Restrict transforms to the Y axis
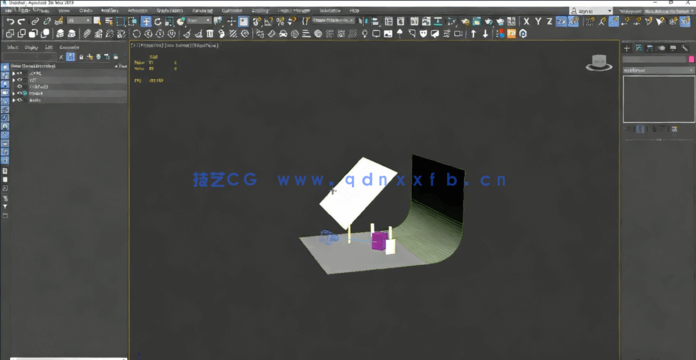 click(x=538, y=21)
